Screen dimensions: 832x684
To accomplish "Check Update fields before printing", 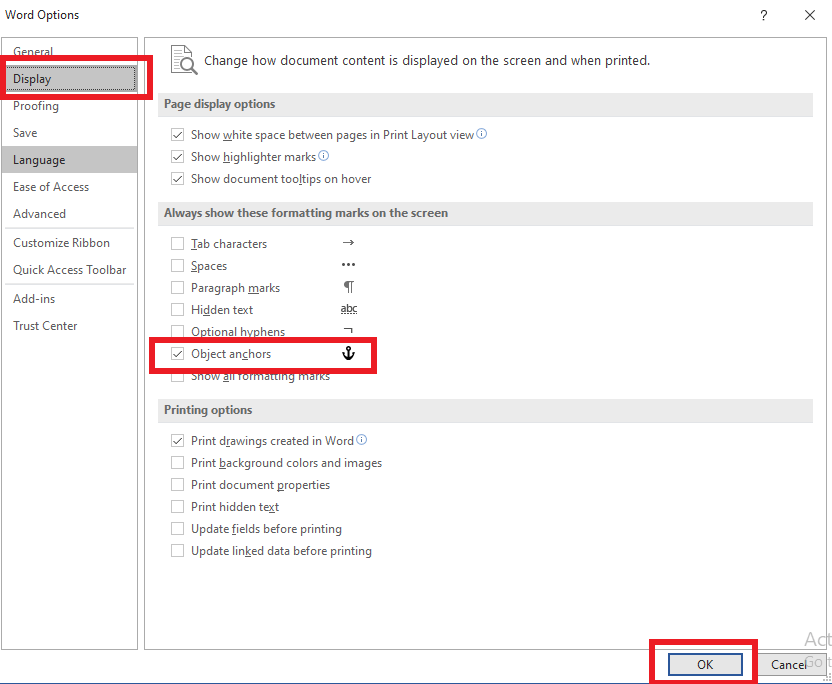I will pyautogui.click(x=177, y=529).
